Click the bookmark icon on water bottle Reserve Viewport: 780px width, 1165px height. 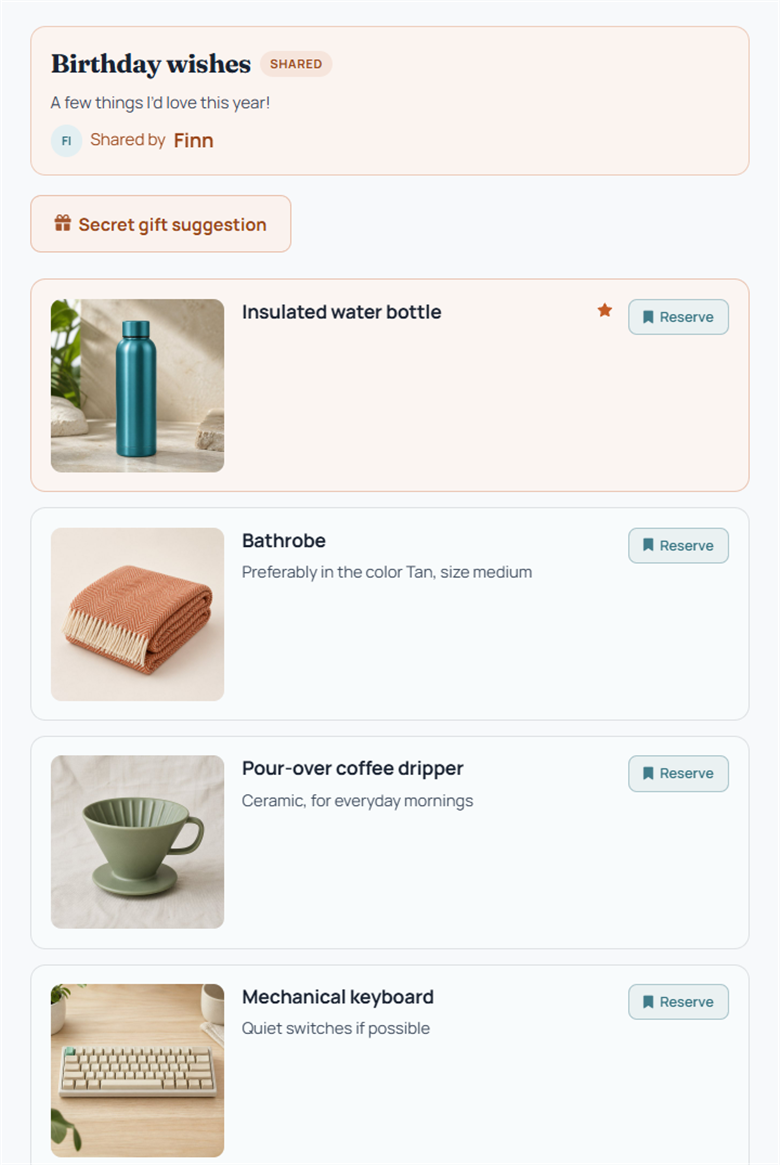coord(648,317)
